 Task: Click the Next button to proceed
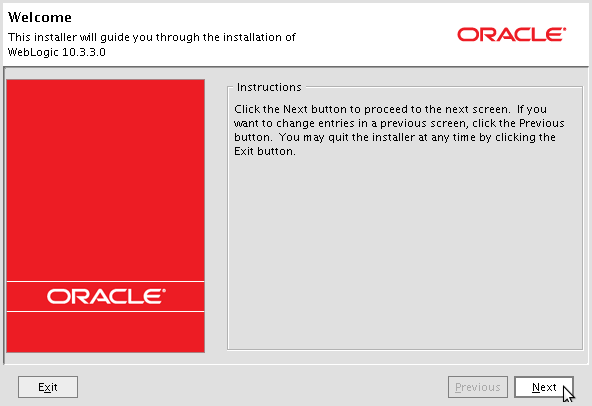tap(544, 387)
